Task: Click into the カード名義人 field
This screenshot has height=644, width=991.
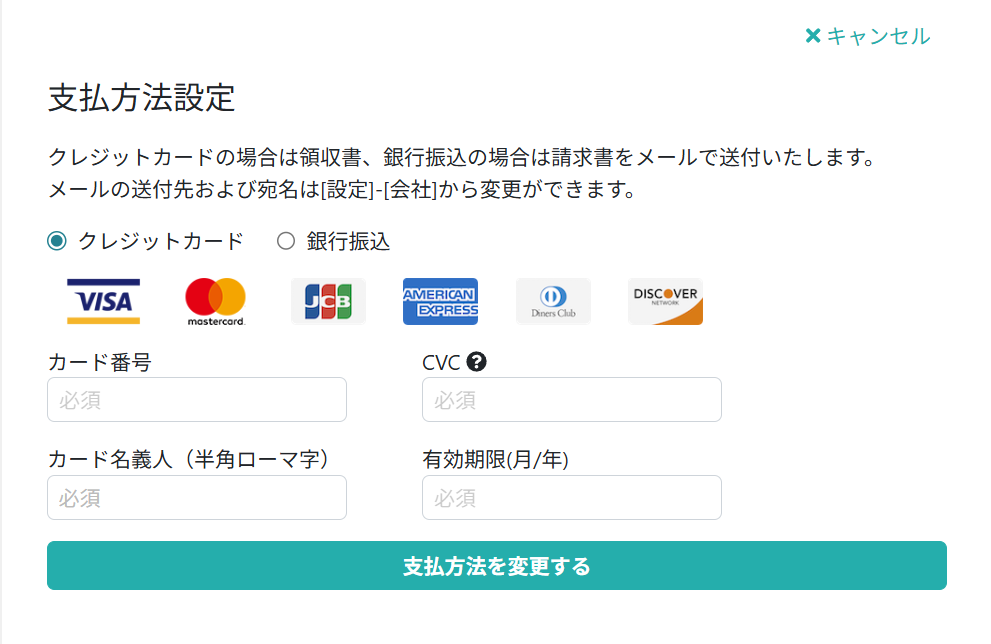Action: coord(197,497)
